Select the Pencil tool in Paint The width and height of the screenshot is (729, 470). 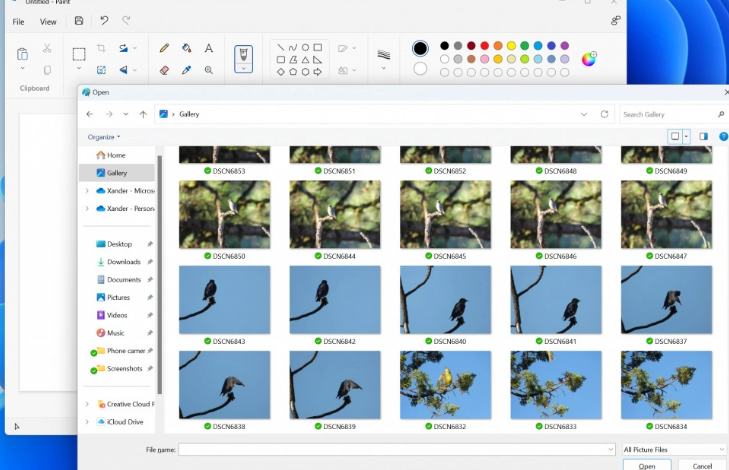coord(165,48)
